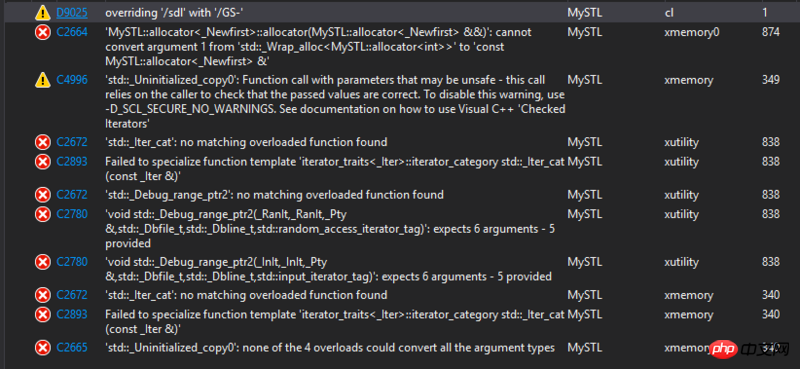Open C2893 code link at xutility line 838
This screenshot has width=800, height=369.
tap(71, 162)
